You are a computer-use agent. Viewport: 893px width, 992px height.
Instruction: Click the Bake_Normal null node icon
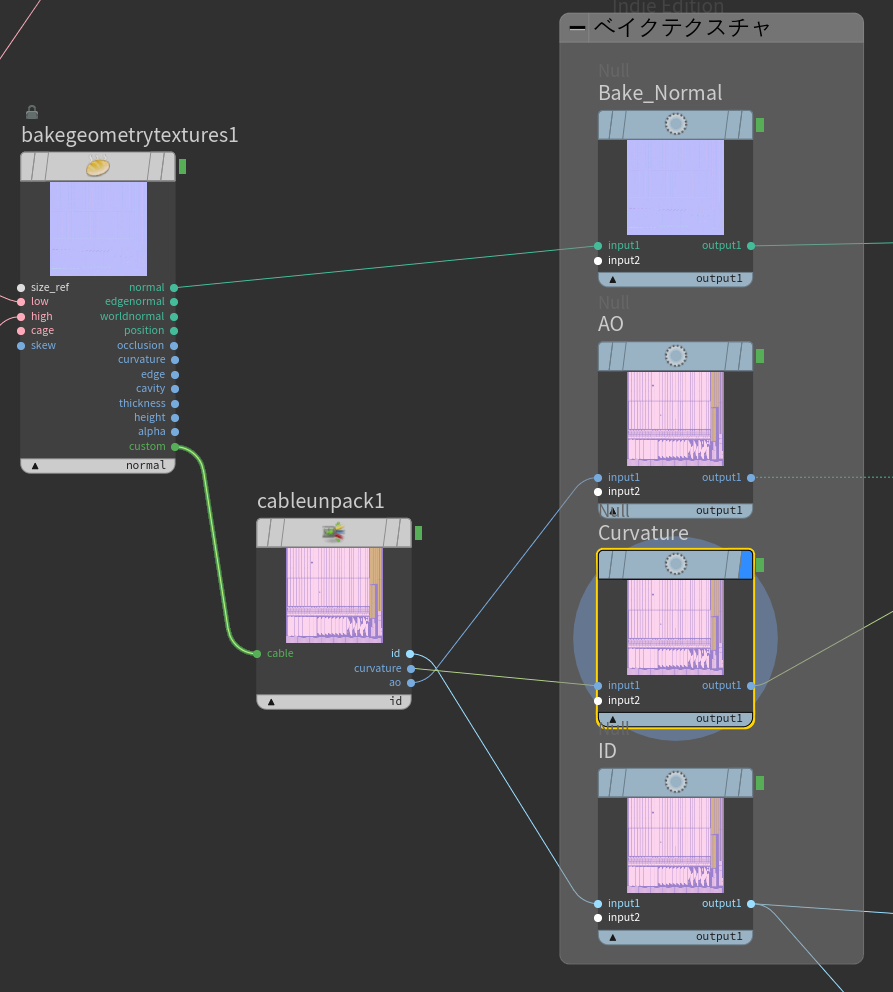[x=675, y=124]
